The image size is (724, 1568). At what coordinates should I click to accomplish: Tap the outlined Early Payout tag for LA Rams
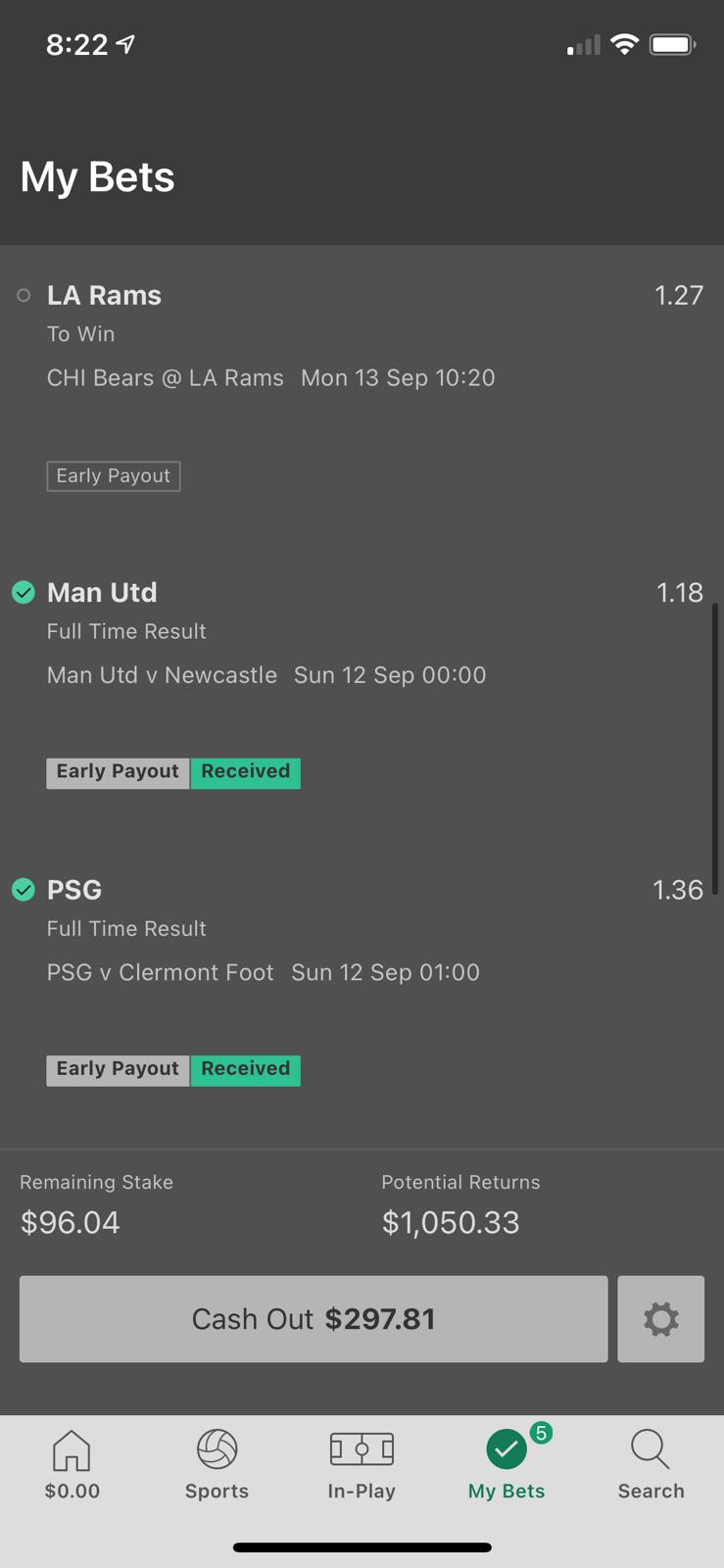[x=114, y=476]
